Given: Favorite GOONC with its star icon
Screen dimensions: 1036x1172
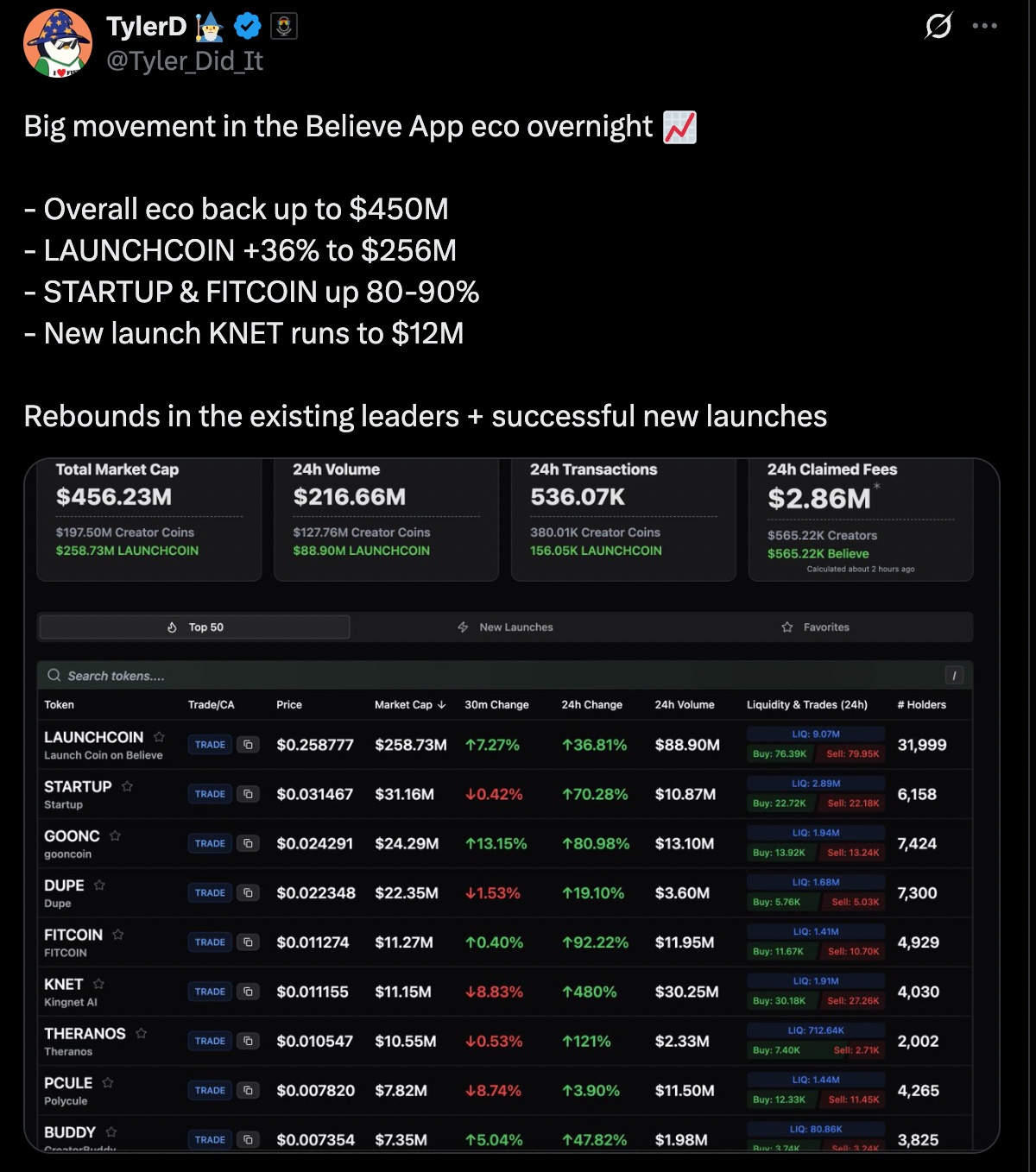Looking at the screenshot, I should click(x=115, y=835).
